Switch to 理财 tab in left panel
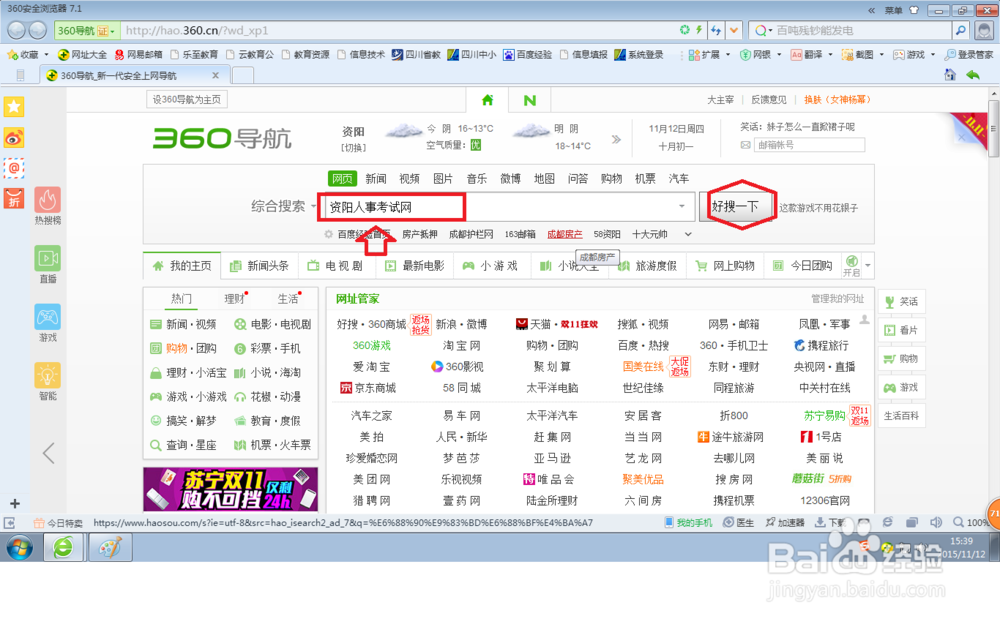The width and height of the screenshot is (1000, 624). coord(234,299)
